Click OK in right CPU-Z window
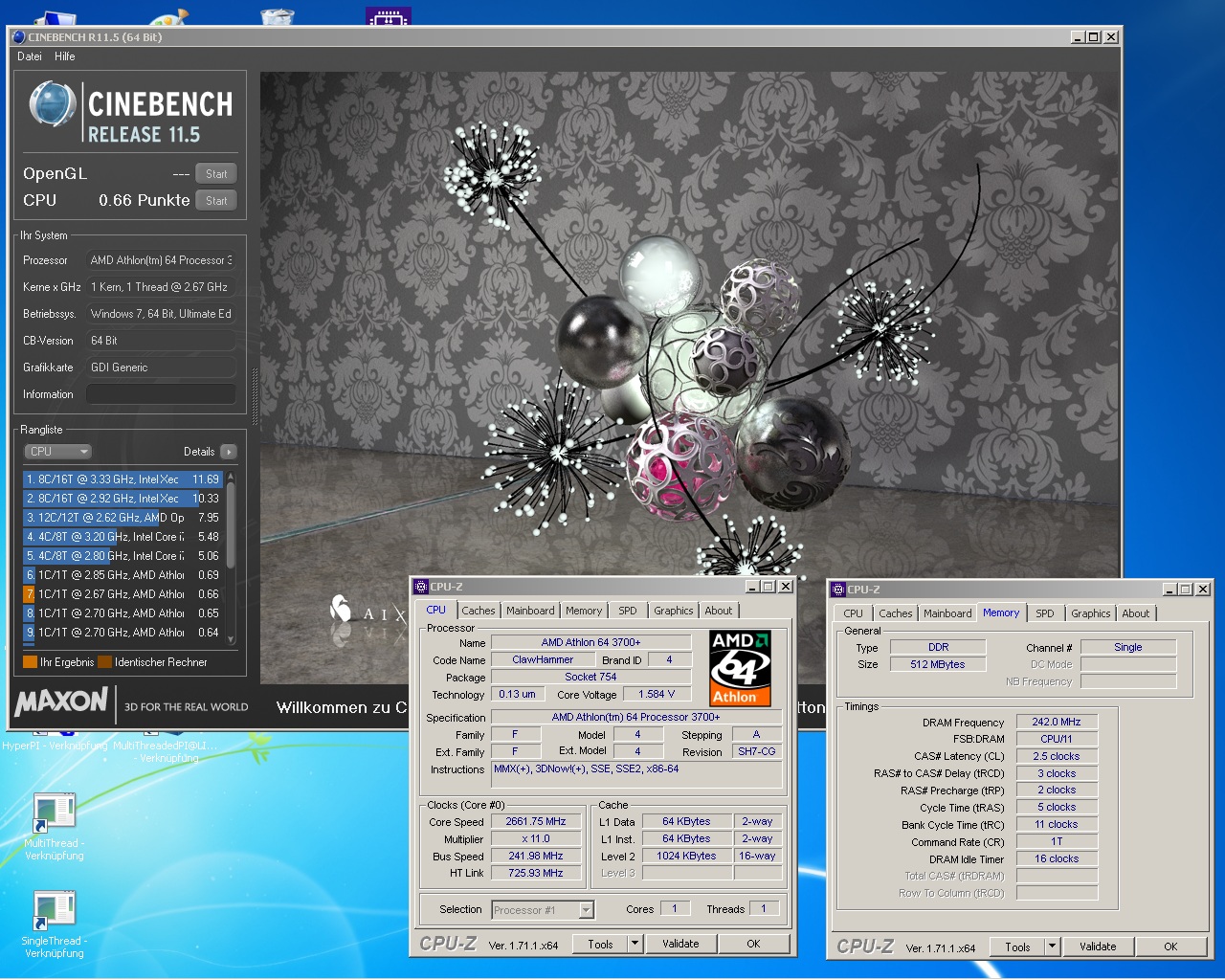Image resolution: width=1225 pixels, height=980 pixels. tap(1171, 947)
